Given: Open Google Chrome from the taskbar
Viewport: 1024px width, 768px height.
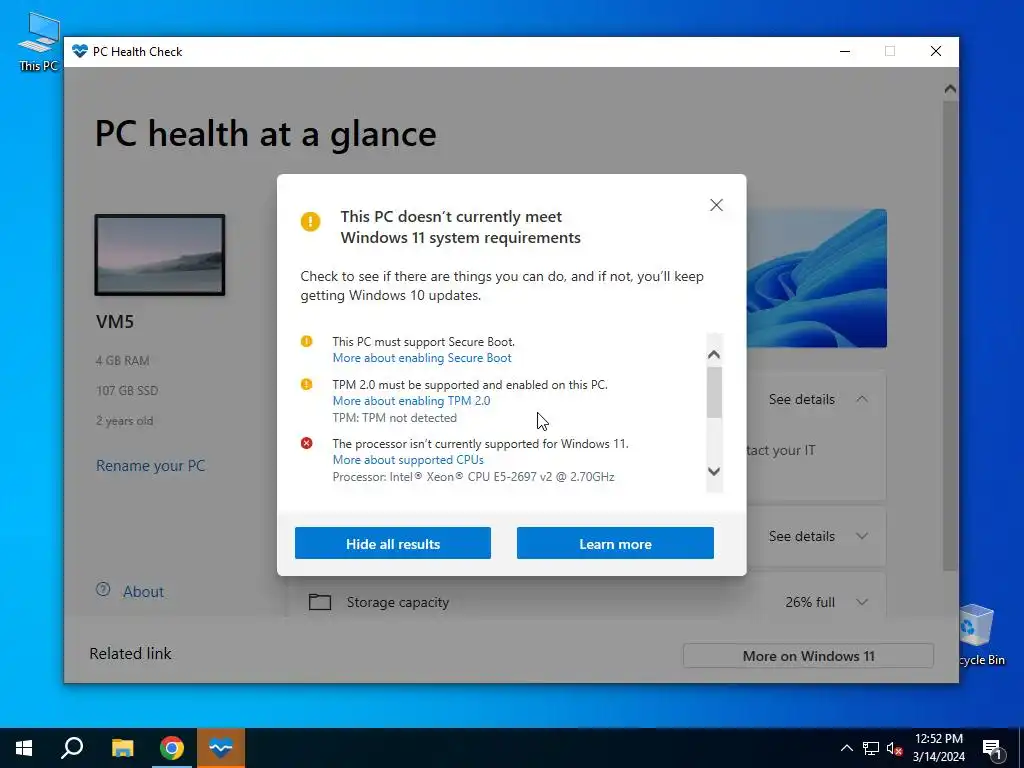Looking at the screenshot, I should (x=172, y=748).
